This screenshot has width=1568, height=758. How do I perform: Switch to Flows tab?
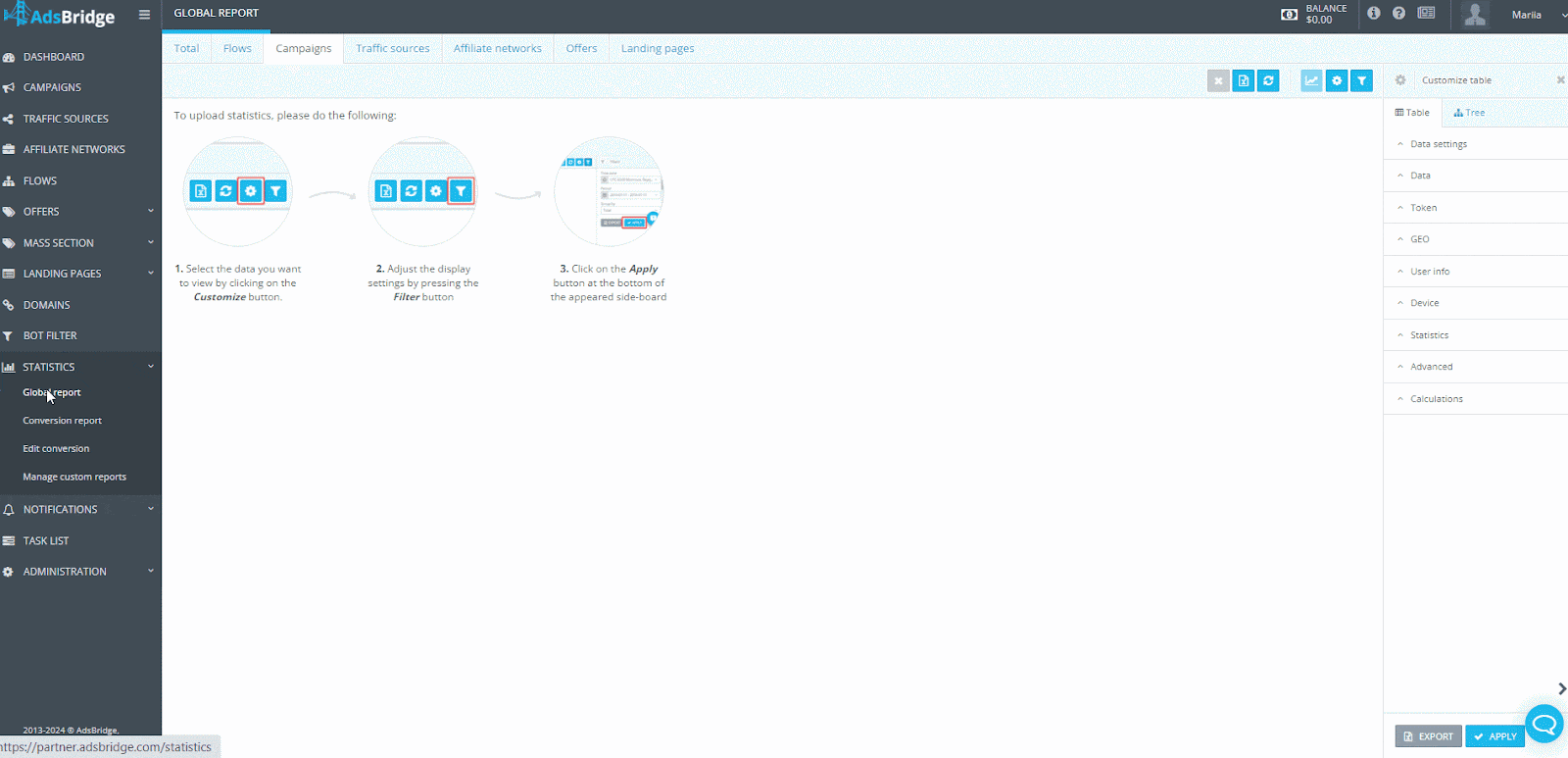click(x=237, y=48)
